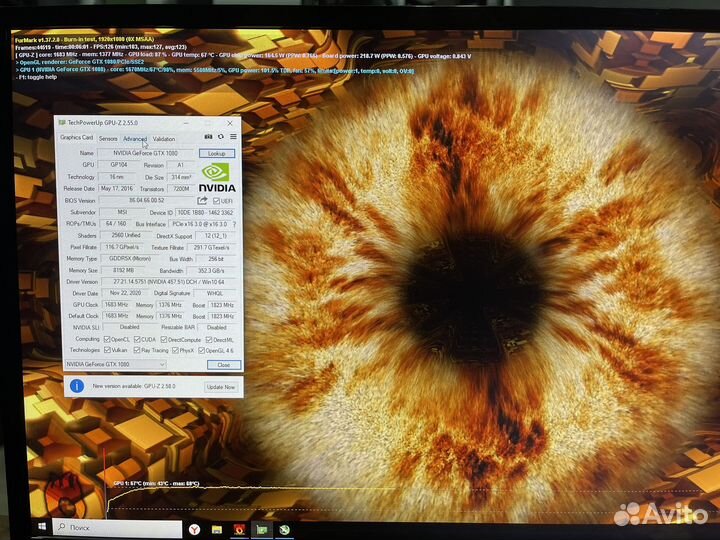Screen dimensions: 720x540
Task: Toggle the DirectCompute checkbox
Action: [x=164, y=340]
